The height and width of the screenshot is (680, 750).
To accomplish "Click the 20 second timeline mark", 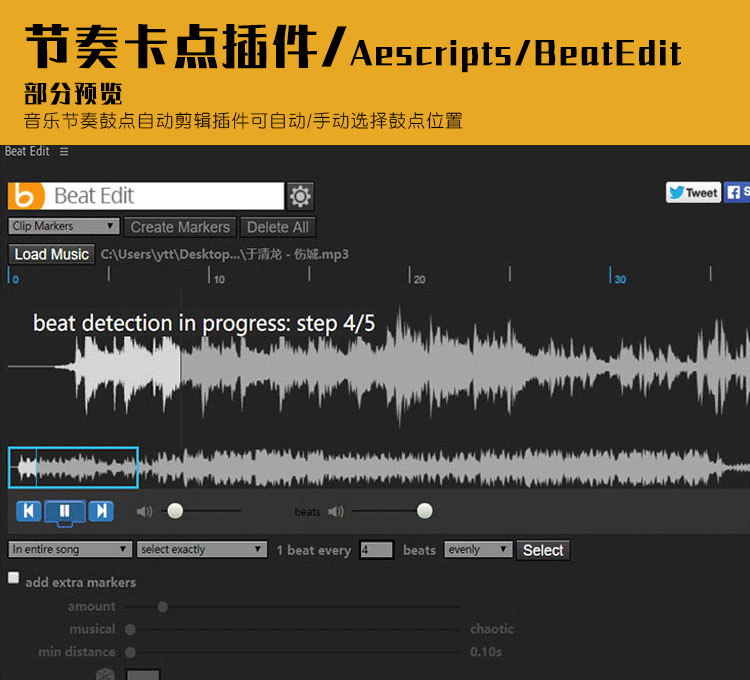I will (x=417, y=276).
